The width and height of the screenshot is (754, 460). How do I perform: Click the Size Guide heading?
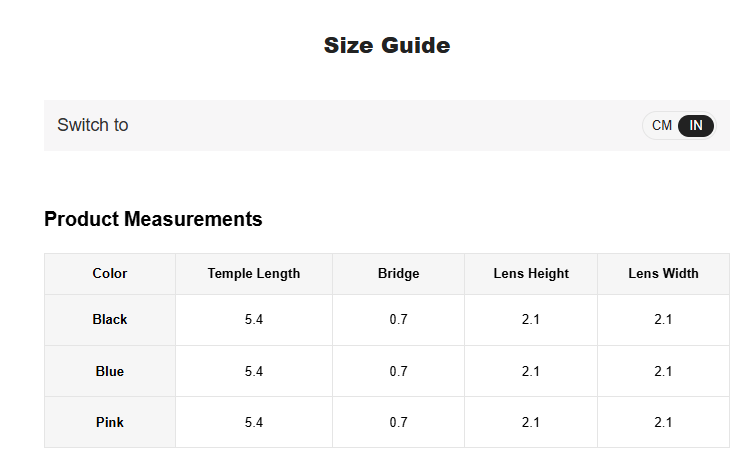[387, 46]
